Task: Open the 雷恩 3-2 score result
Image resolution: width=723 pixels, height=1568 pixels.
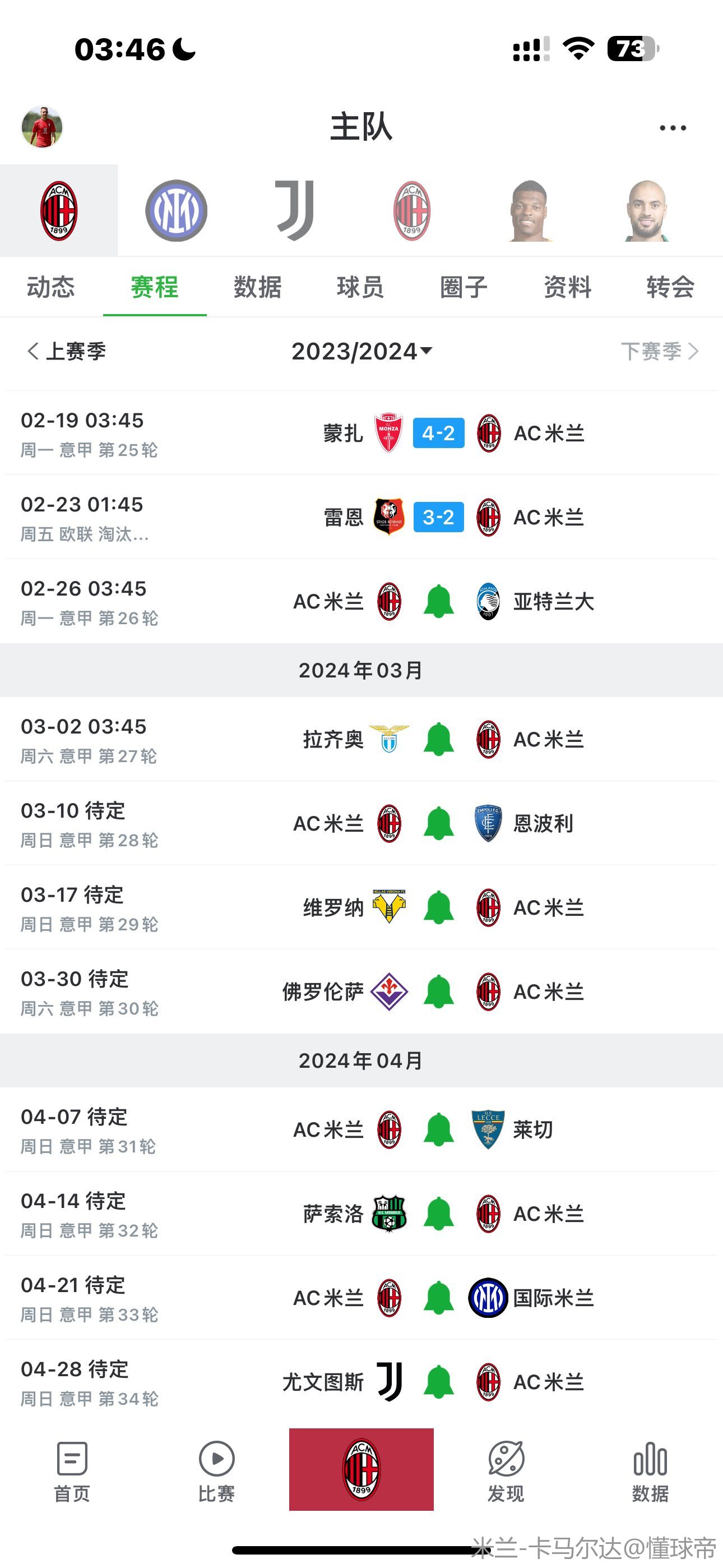Action: pyautogui.click(x=438, y=518)
